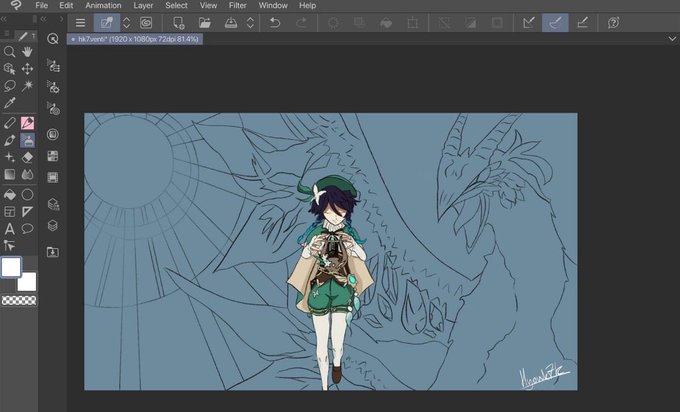Select the Zoom magnifier tool
Viewport: 680px width, 412px height.
click(9, 52)
